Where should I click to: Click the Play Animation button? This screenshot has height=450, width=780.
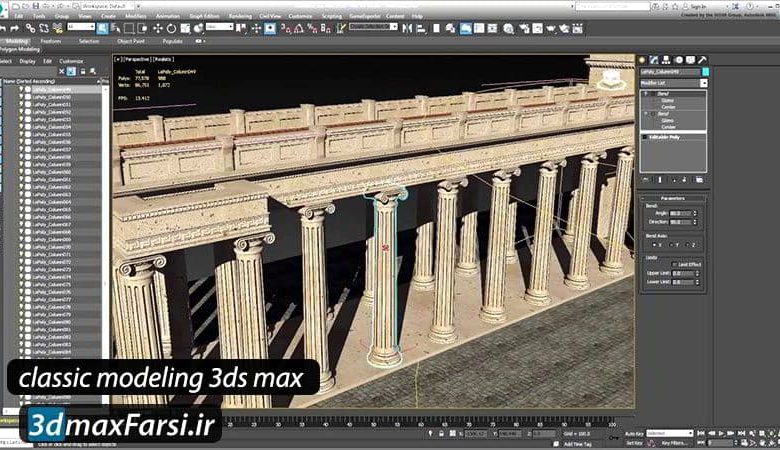pos(721,434)
